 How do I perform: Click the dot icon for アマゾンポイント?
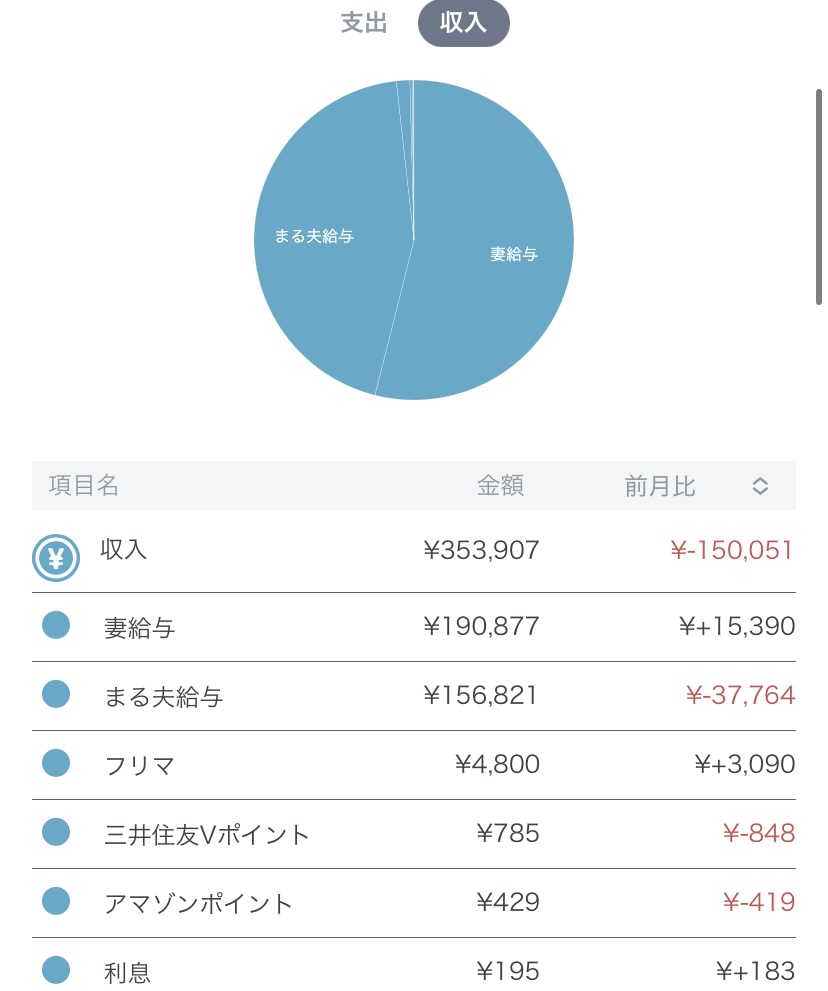[56, 902]
